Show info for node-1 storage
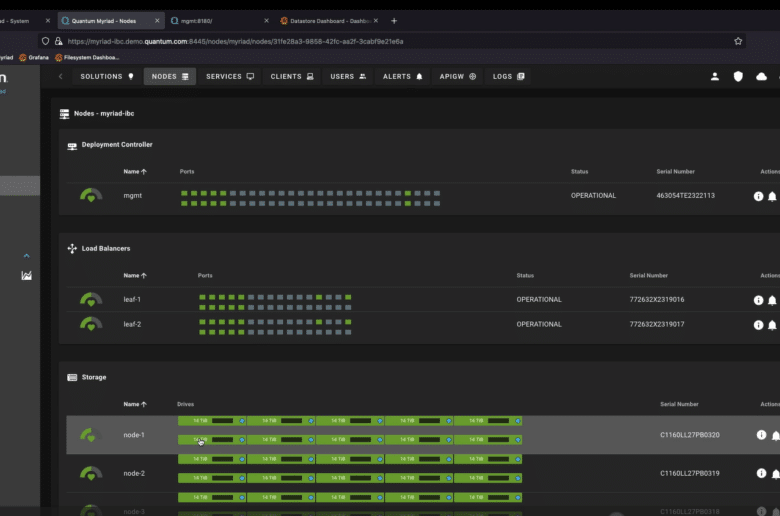The width and height of the screenshot is (780, 516). click(x=761, y=435)
